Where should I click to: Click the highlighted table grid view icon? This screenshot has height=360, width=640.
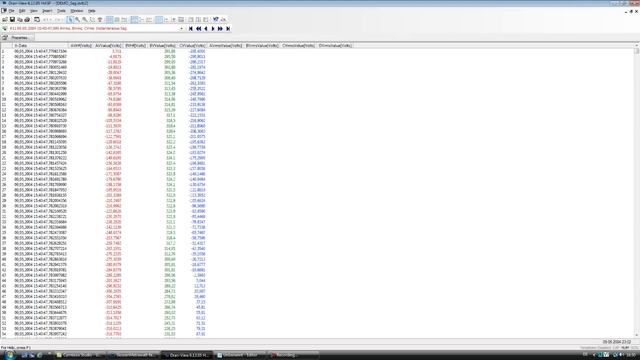tap(109, 20)
